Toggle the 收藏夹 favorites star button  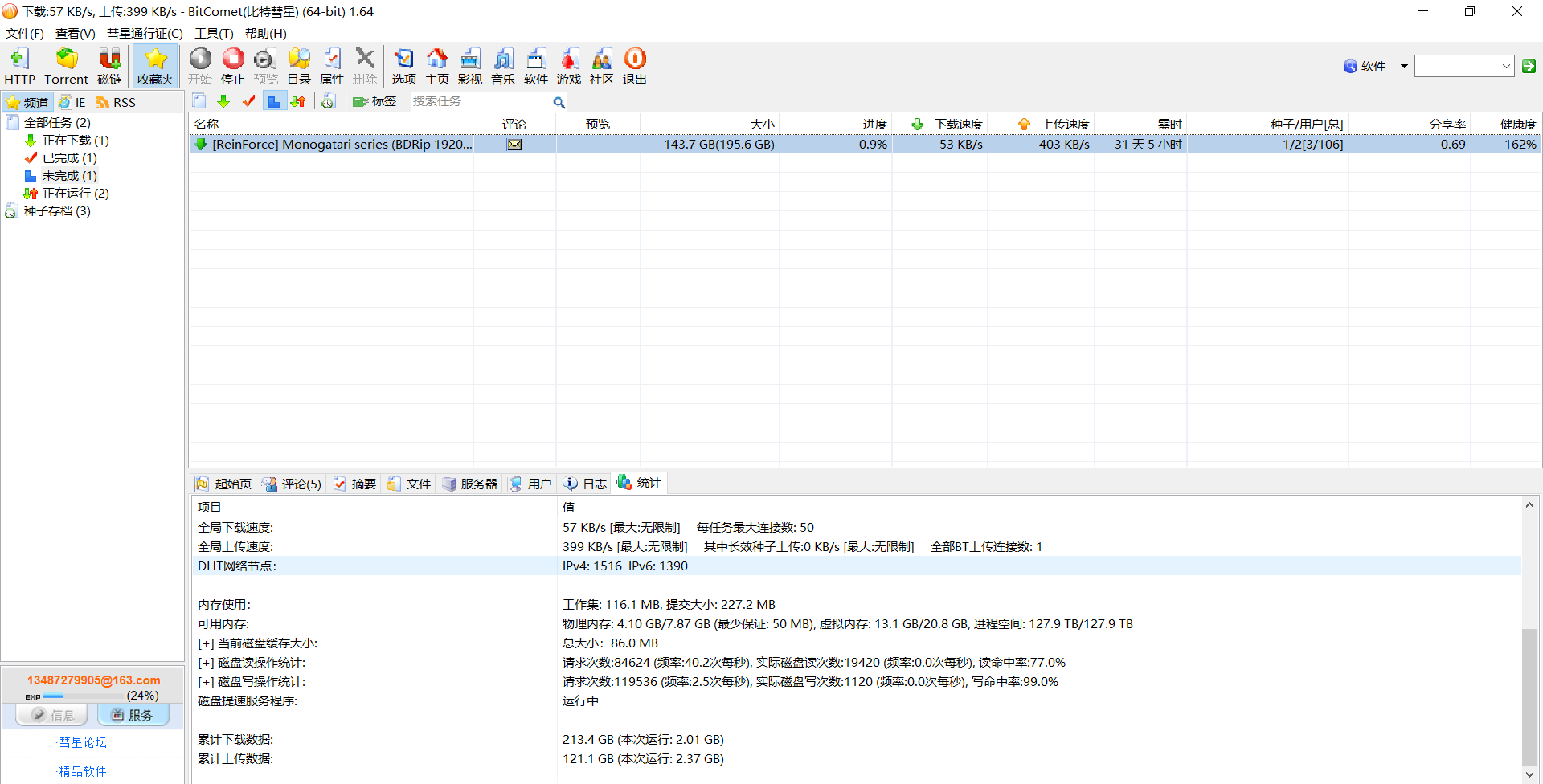click(x=155, y=66)
